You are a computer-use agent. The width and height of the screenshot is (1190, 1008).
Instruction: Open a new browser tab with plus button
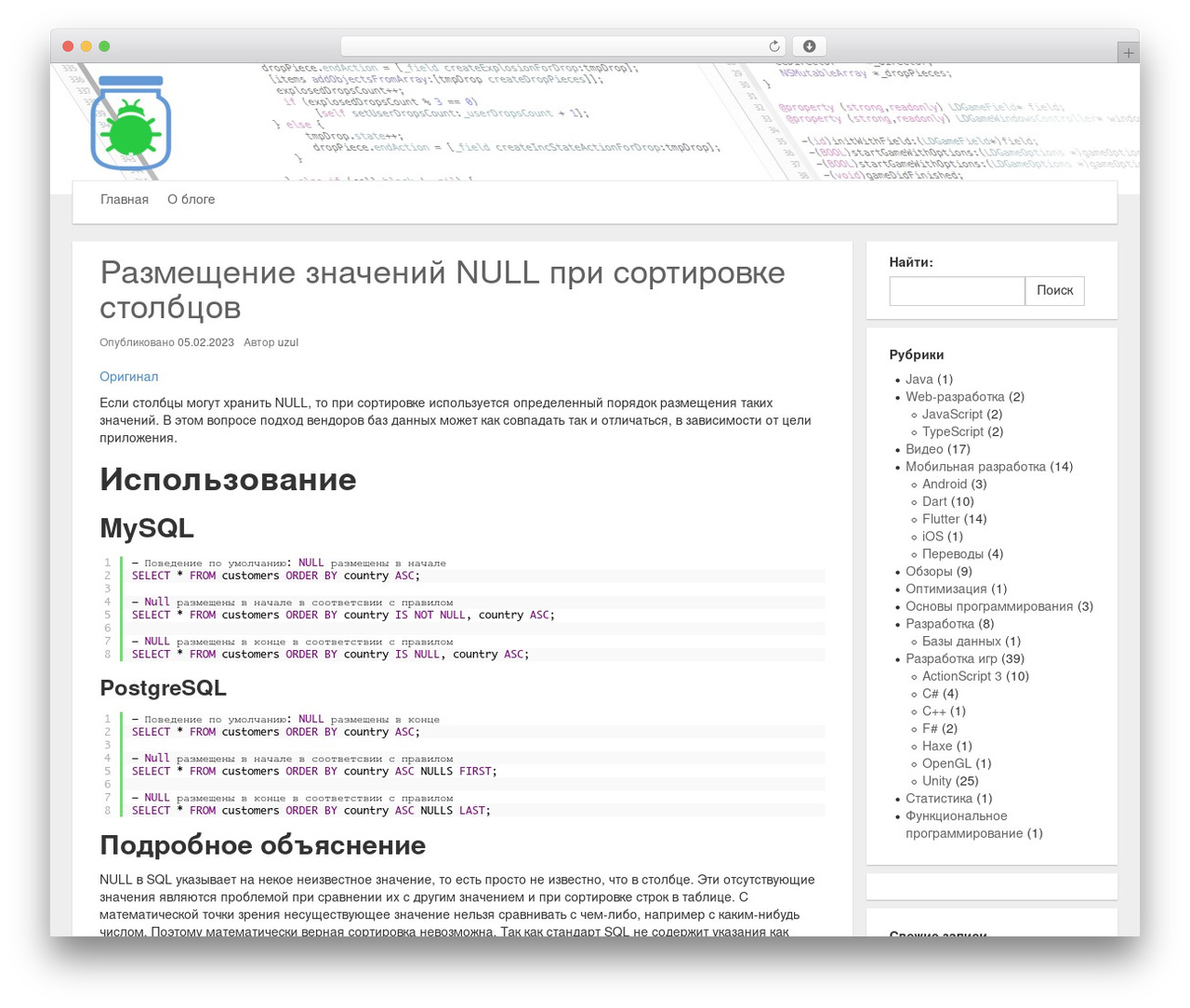point(1128,53)
